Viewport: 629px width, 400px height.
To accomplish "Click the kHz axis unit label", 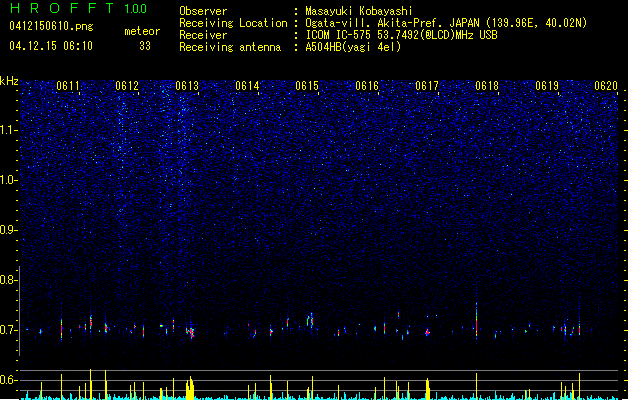I will click(x=9, y=81).
